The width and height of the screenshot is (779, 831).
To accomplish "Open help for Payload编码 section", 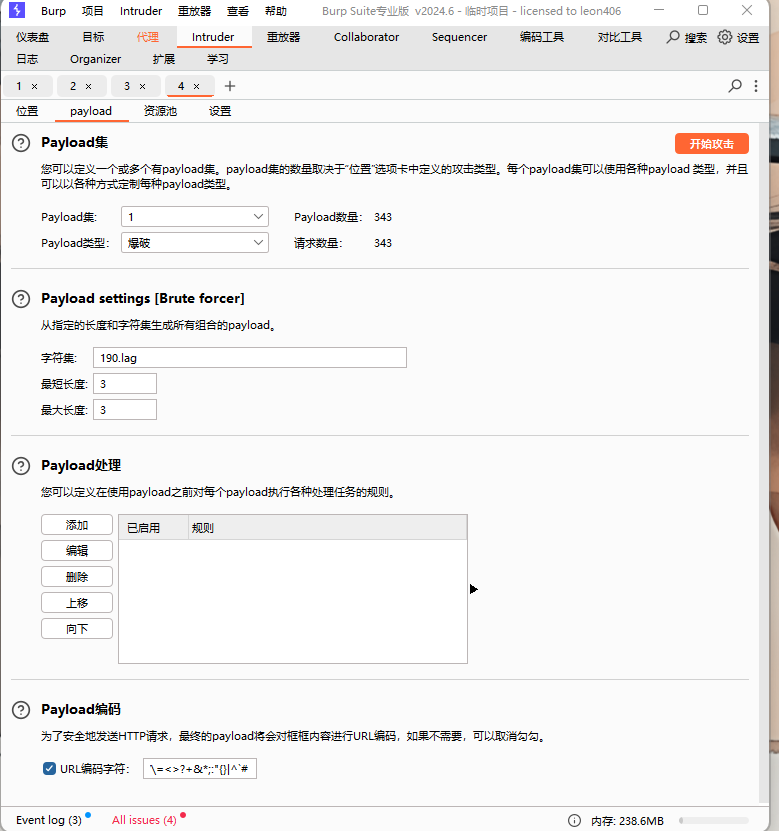I will coord(21,710).
